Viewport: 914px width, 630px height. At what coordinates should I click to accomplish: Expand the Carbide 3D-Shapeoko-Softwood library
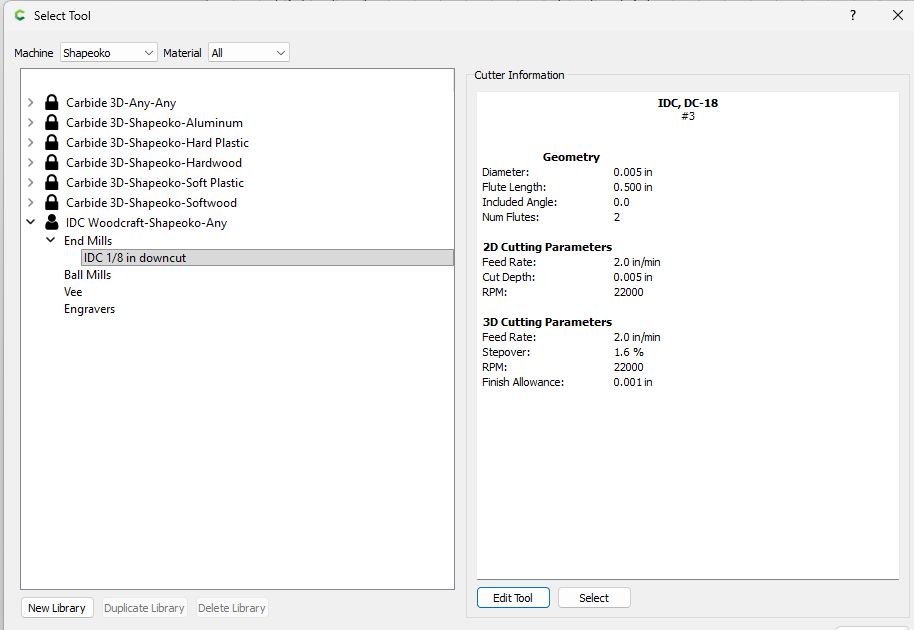pos(30,202)
